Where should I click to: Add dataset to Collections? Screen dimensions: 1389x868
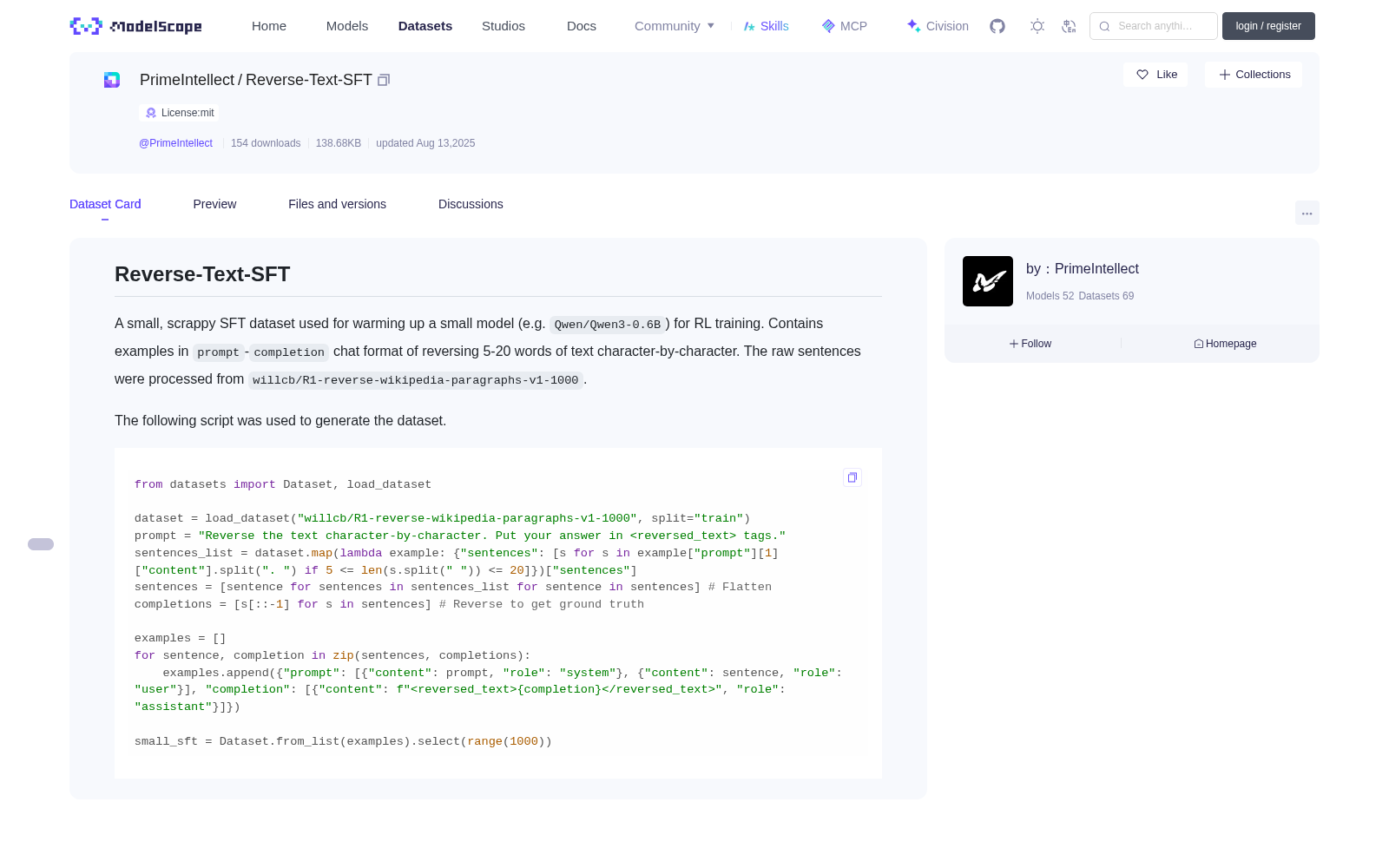pos(1254,75)
